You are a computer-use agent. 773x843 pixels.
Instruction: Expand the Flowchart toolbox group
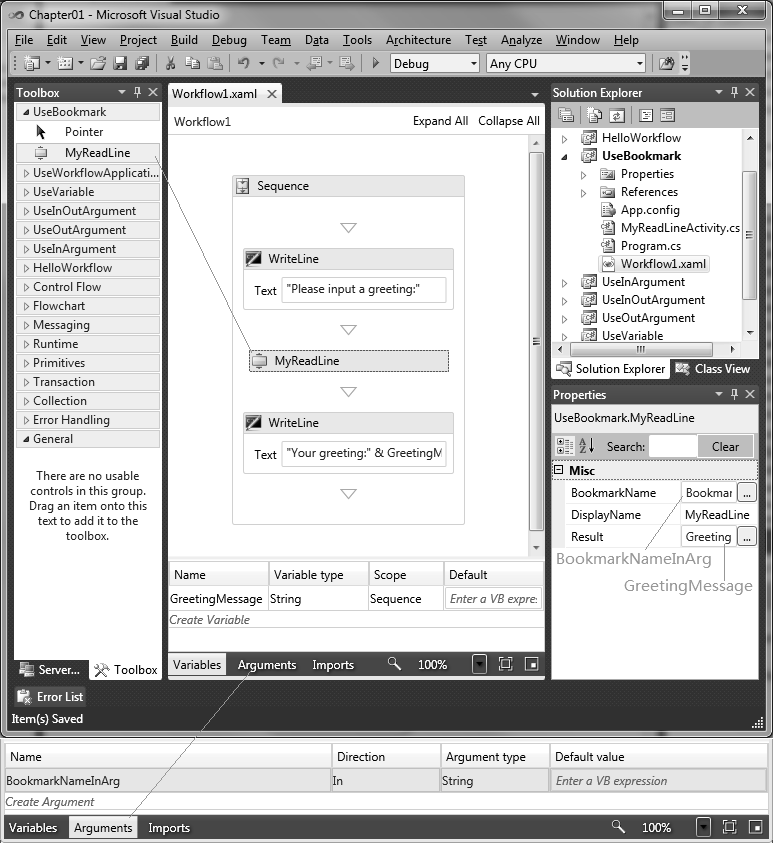coord(26,306)
